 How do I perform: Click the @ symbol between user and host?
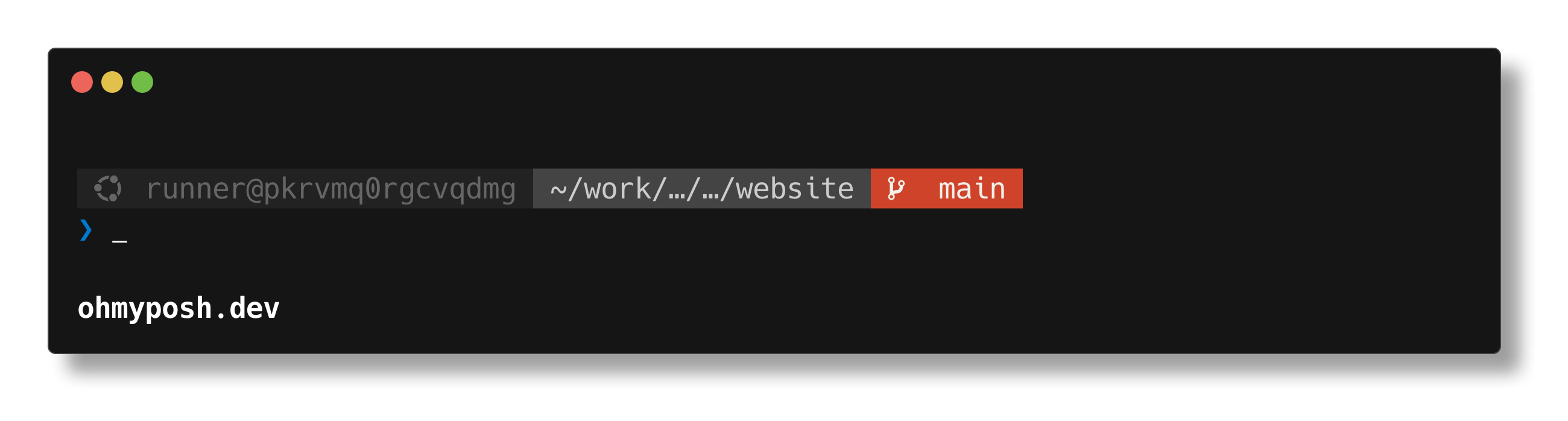click(x=255, y=189)
